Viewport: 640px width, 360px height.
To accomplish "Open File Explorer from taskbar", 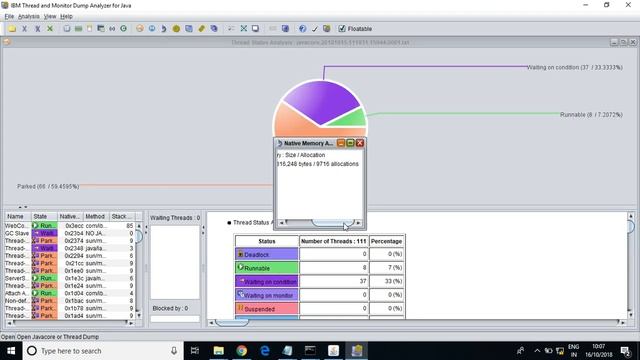I will coord(219,351).
